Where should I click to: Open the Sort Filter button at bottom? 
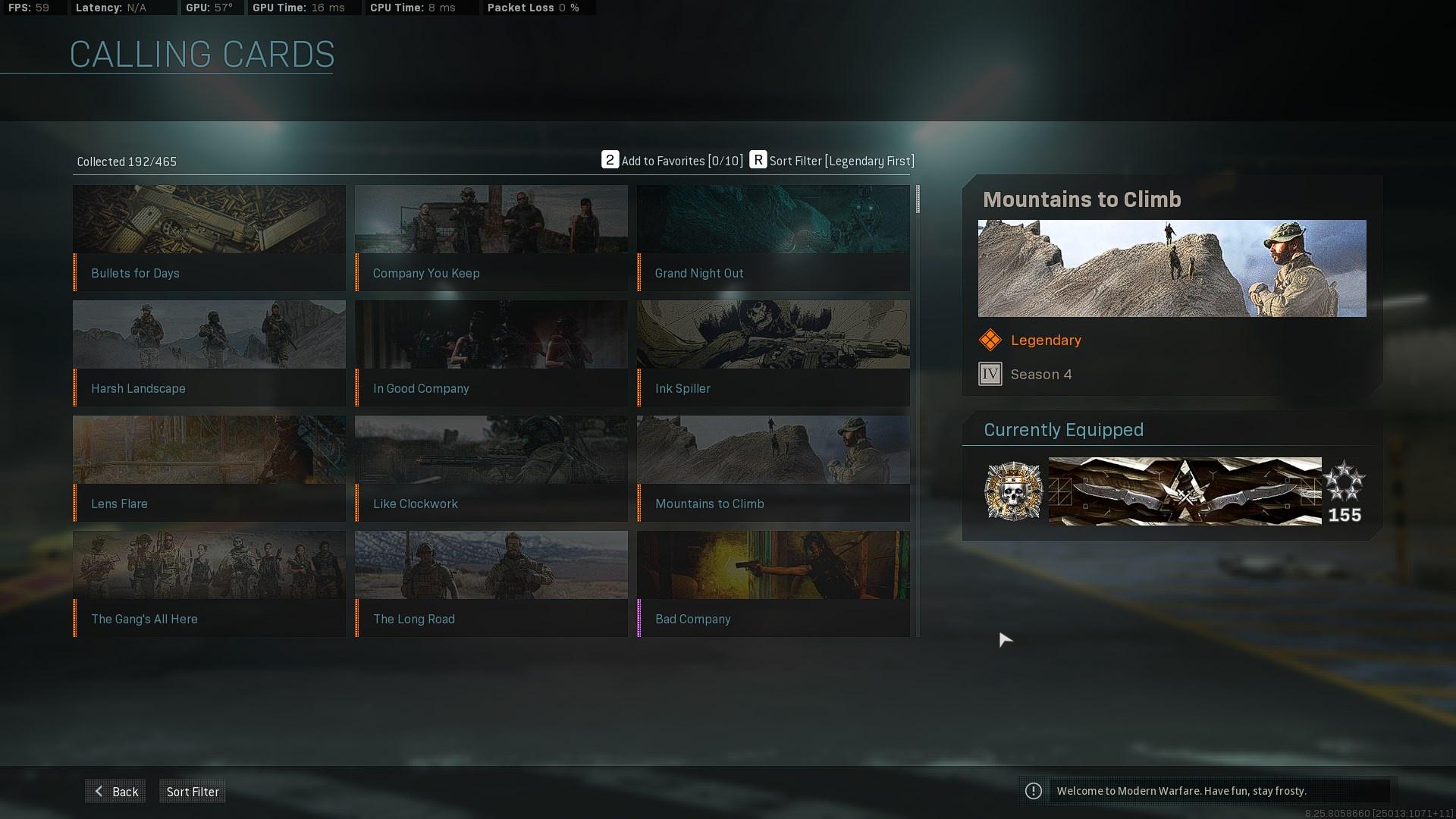pyautogui.click(x=193, y=791)
